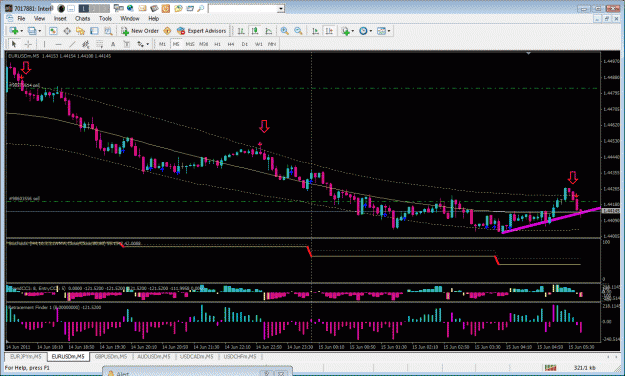Viewport: 625px width, 376px height.
Task: Select the Text Label tool
Action: point(127,44)
